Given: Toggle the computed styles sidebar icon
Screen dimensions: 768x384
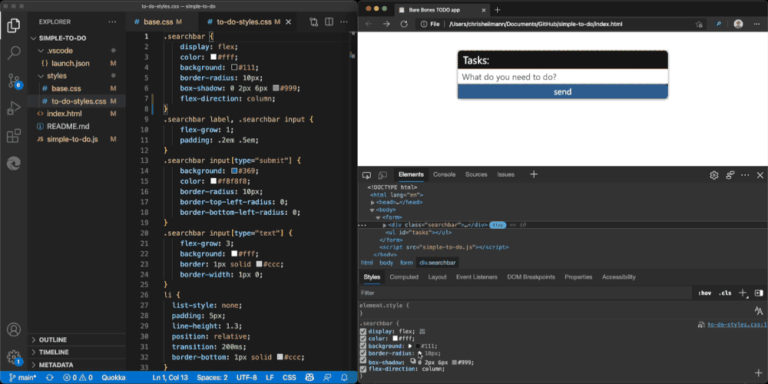Looking at the screenshot, I should coord(759,293).
